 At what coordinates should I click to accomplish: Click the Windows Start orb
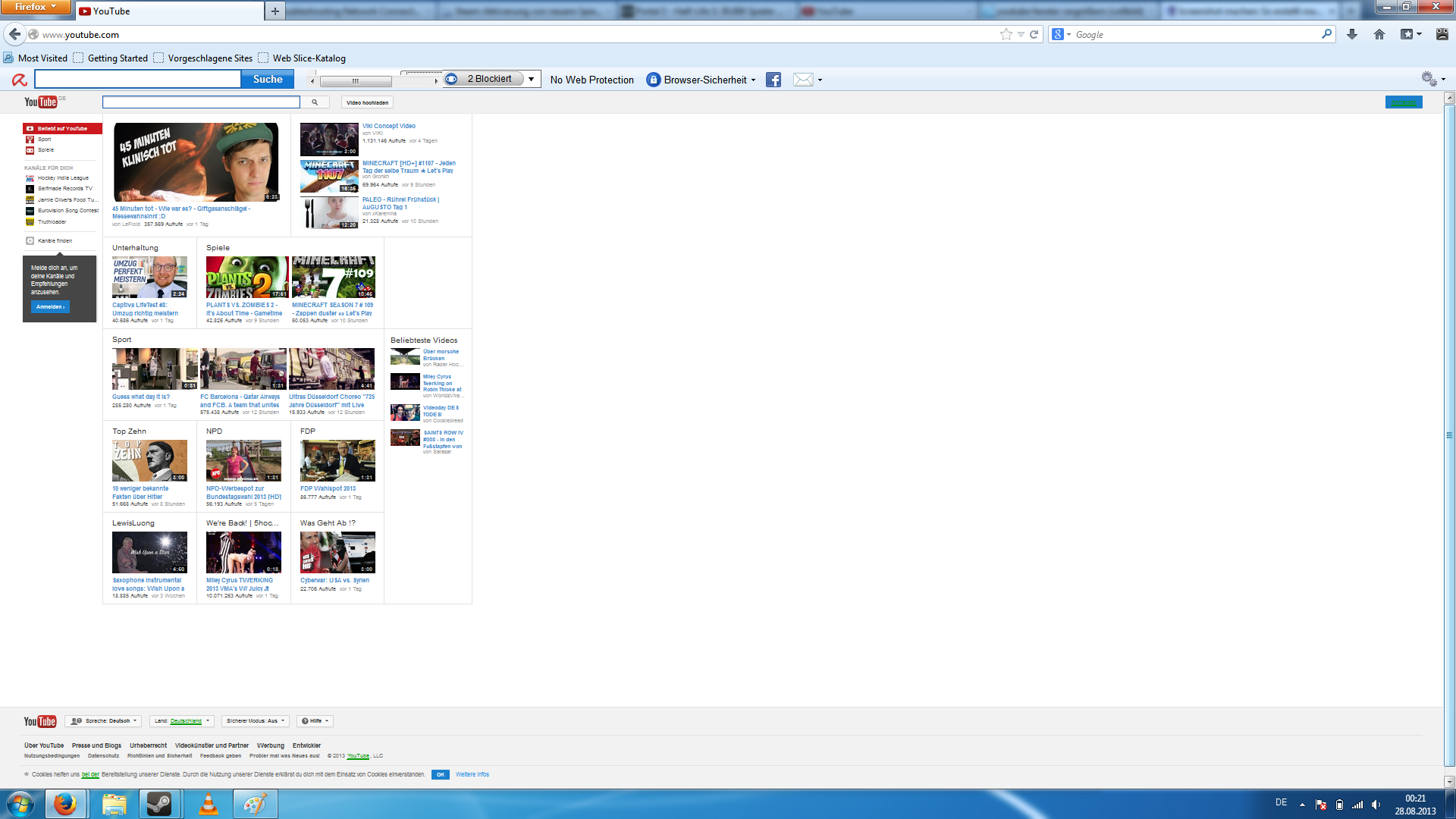point(20,804)
